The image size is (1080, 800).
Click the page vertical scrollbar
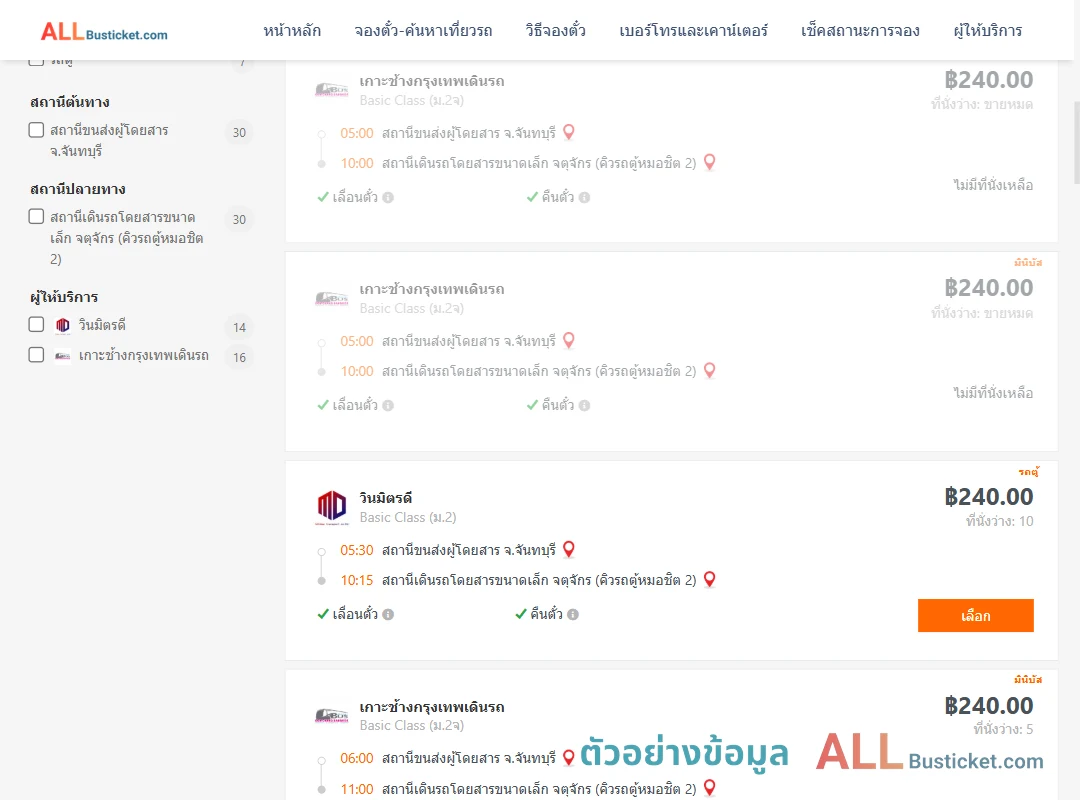[x=1077, y=143]
